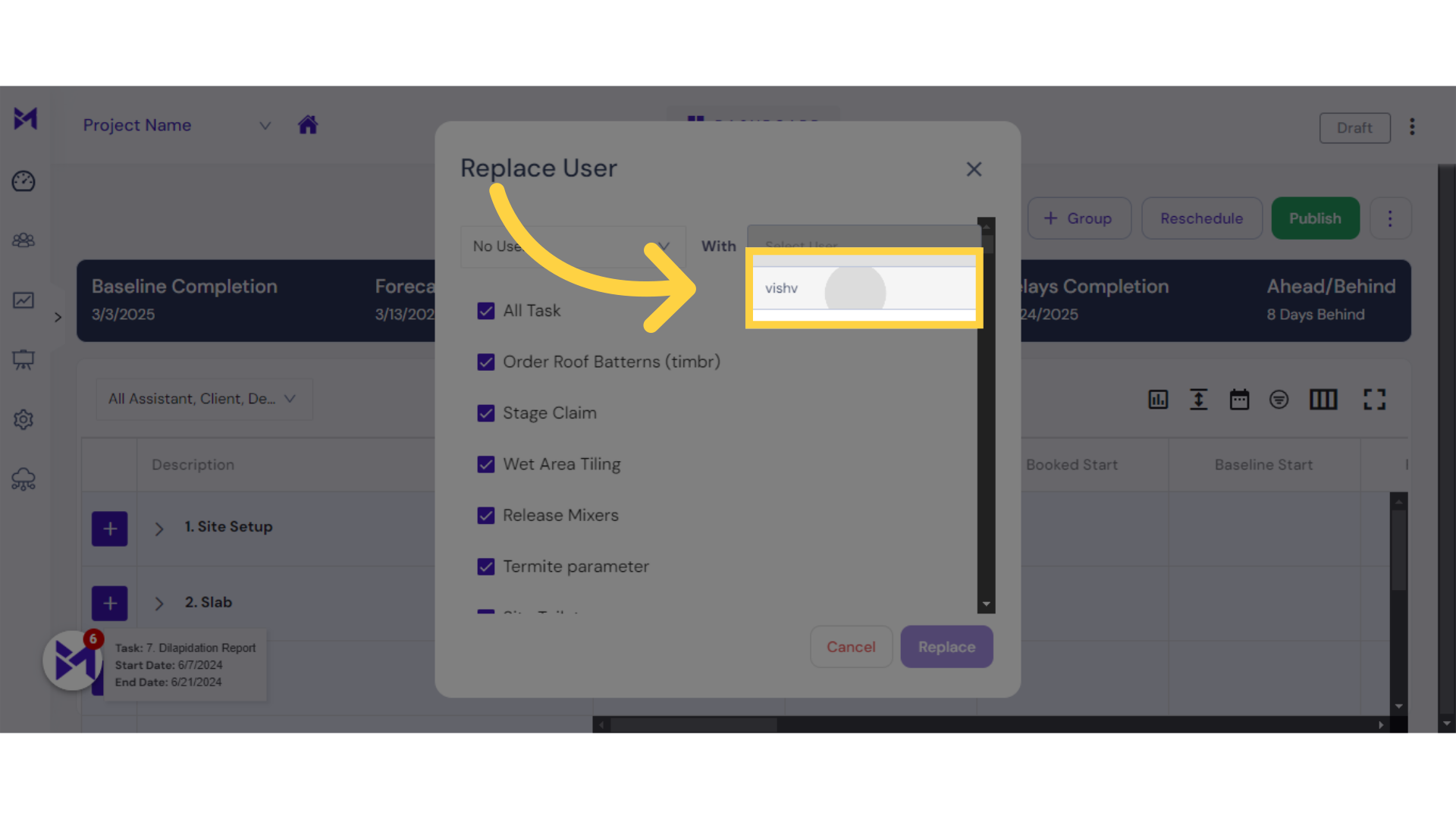Select vishv from the user list
This screenshot has width=1456, height=819.
click(x=864, y=288)
